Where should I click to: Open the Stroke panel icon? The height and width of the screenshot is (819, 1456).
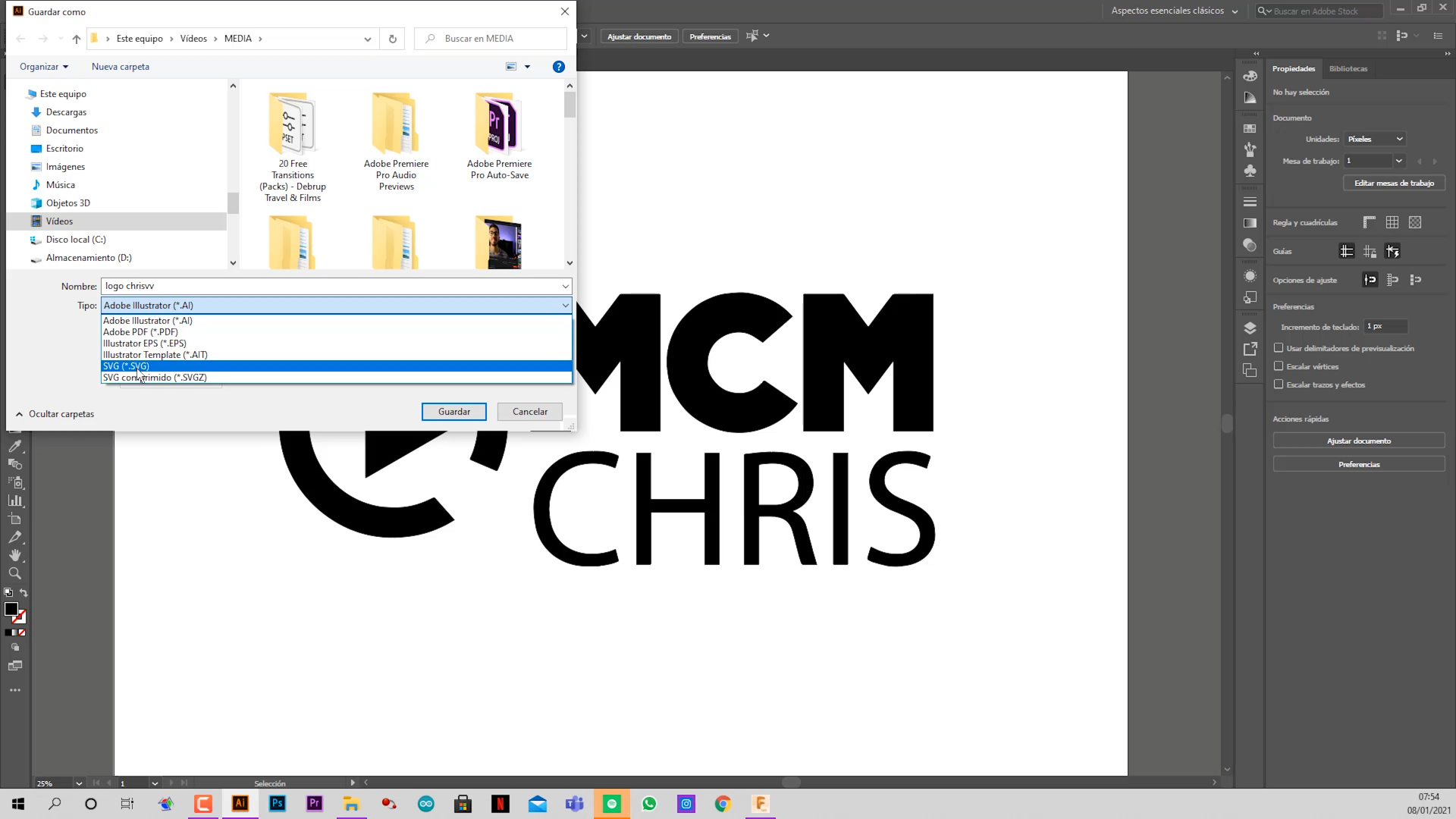pos(1250,202)
